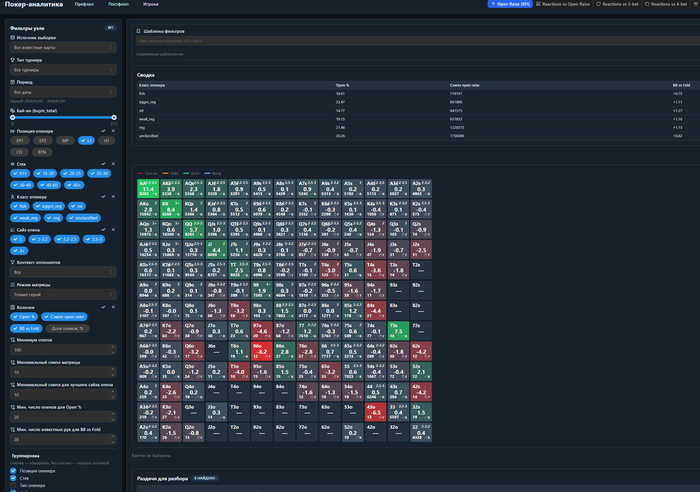
Task: Uncheck Позиция опенера grouping checkbox
Action: click(x=13, y=471)
